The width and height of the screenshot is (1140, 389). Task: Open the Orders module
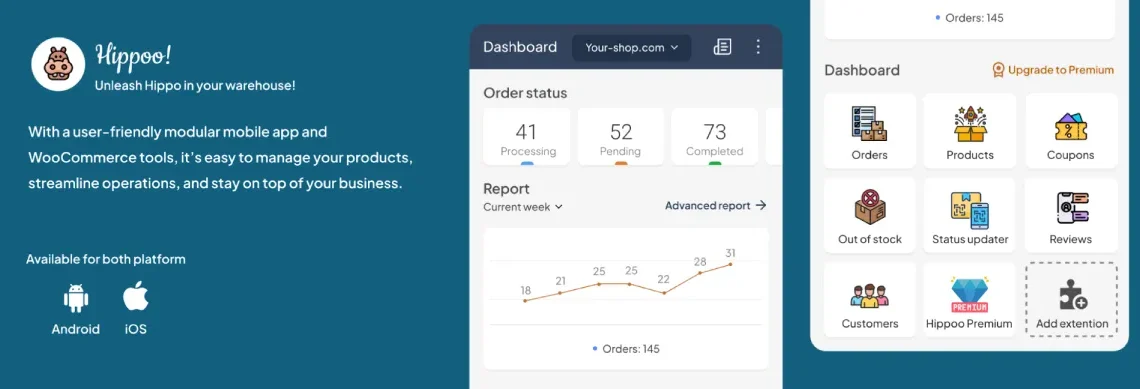coord(870,131)
